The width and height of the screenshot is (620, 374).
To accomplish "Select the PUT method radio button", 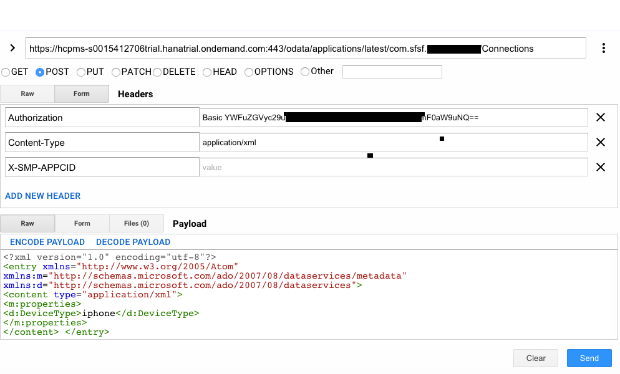I will click(x=81, y=72).
